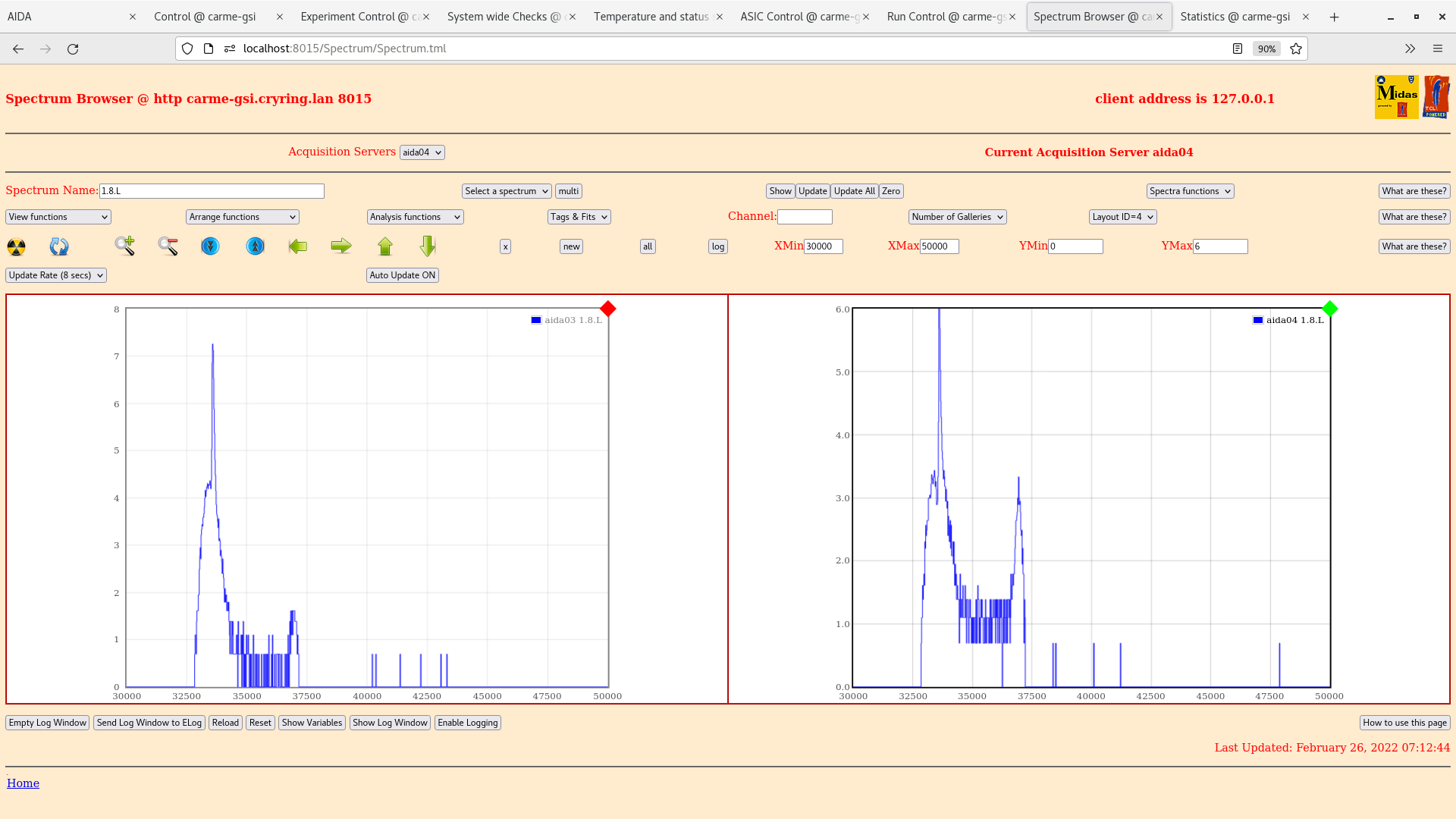Click the Send Log Window to ELog button

point(149,723)
